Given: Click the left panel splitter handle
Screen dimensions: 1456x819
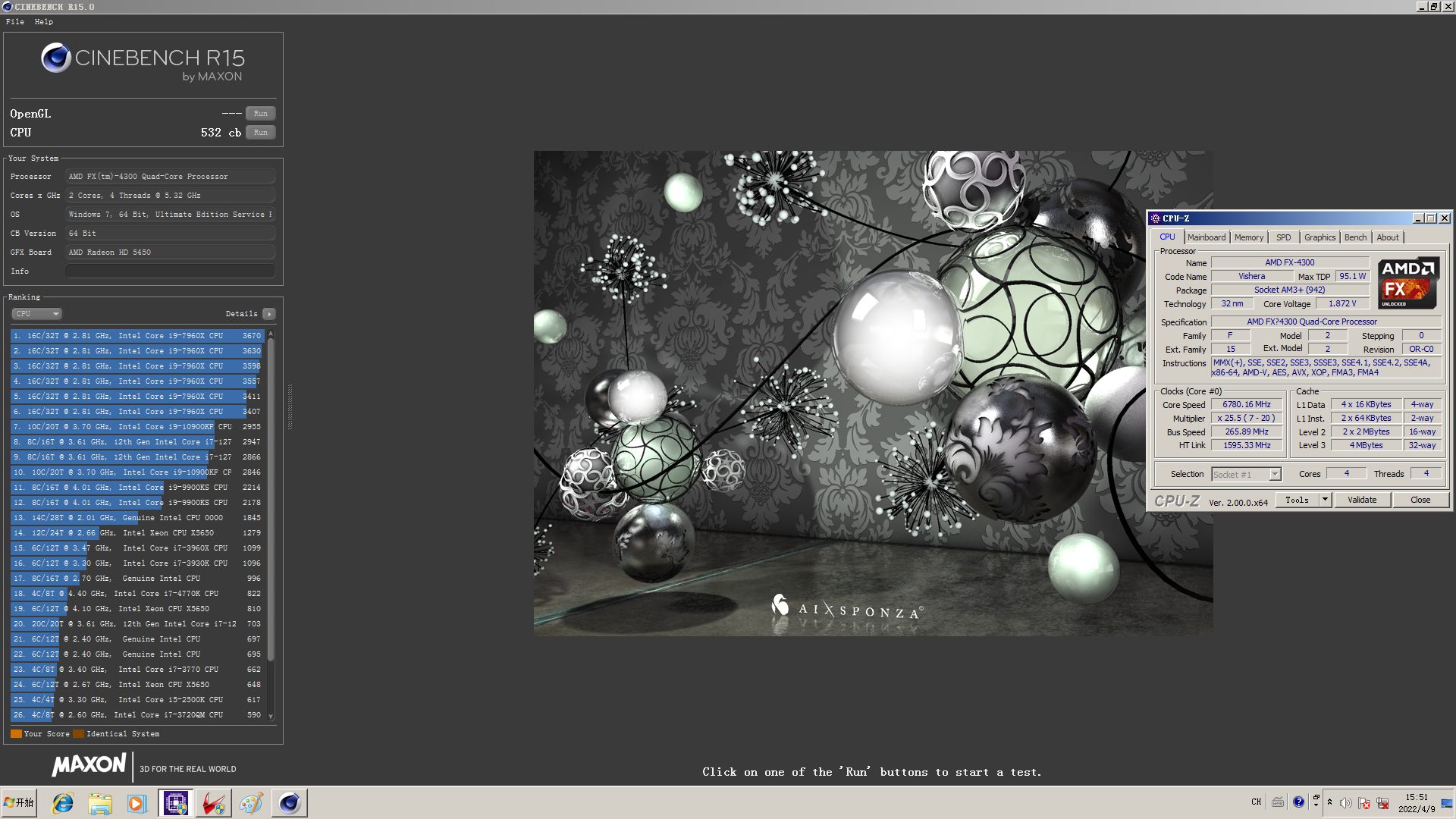Looking at the screenshot, I should pos(290,406).
